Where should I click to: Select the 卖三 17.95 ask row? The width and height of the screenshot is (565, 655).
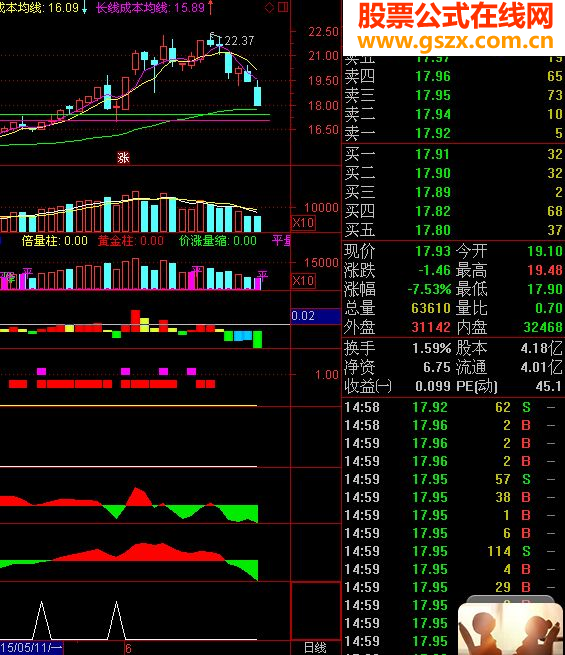[x=454, y=95]
